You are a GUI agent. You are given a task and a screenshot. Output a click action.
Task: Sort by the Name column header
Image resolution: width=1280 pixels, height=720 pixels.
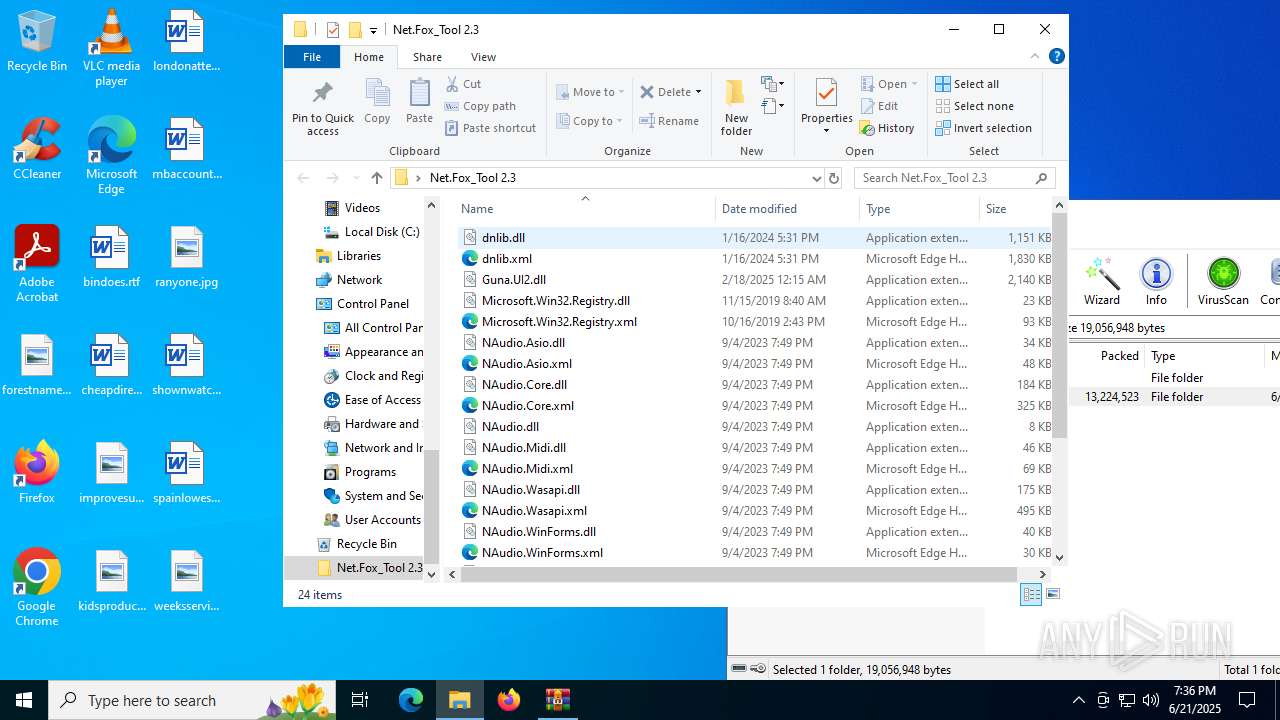pos(585,208)
